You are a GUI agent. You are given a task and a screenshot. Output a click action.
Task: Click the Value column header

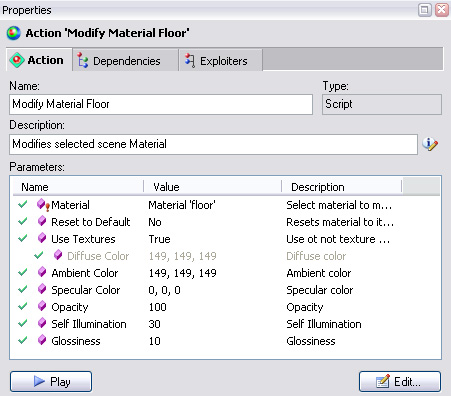point(213,187)
